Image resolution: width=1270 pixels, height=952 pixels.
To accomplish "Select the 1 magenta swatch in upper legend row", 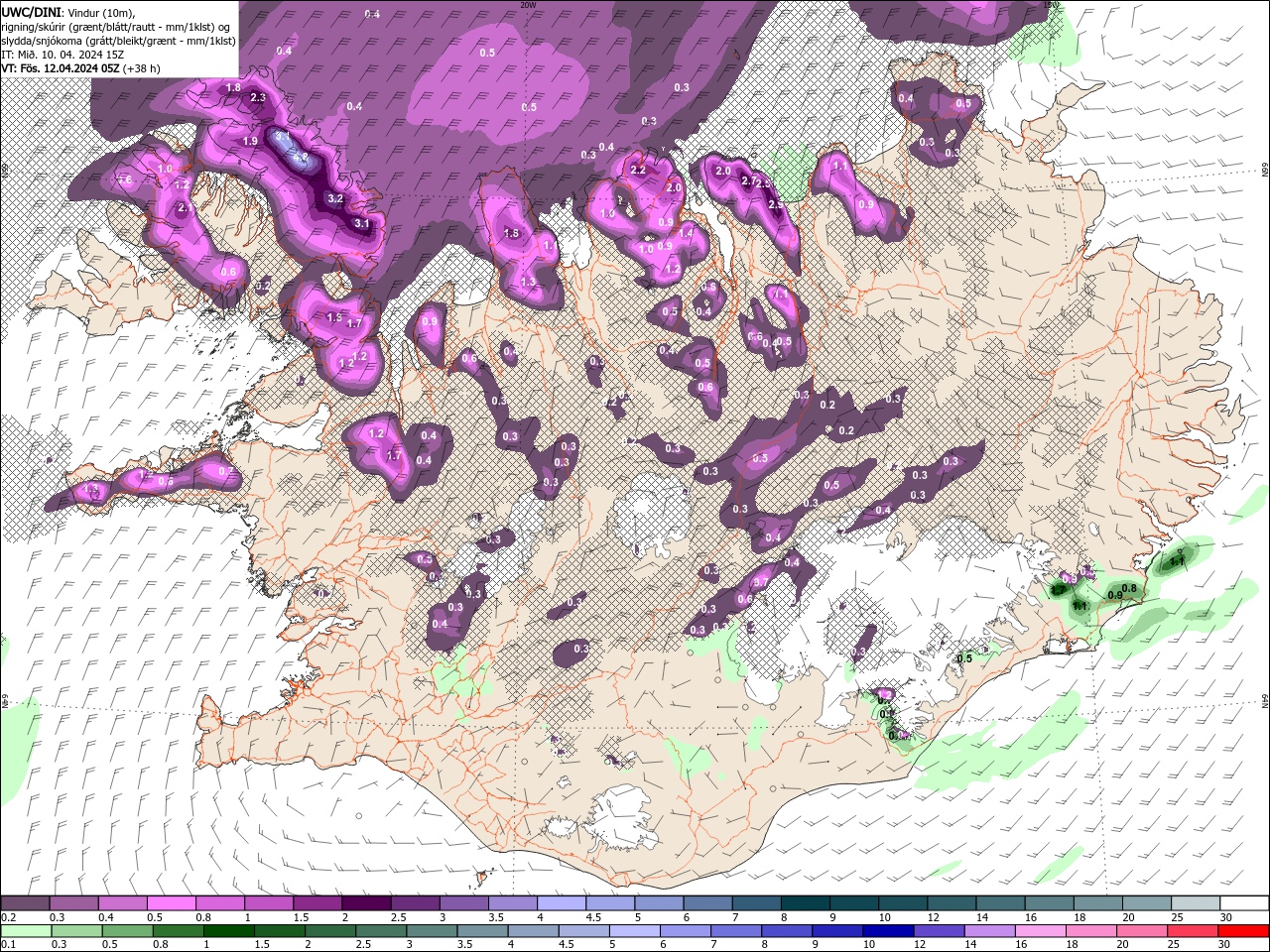I will pyautogui.click(x=268, y=903).
